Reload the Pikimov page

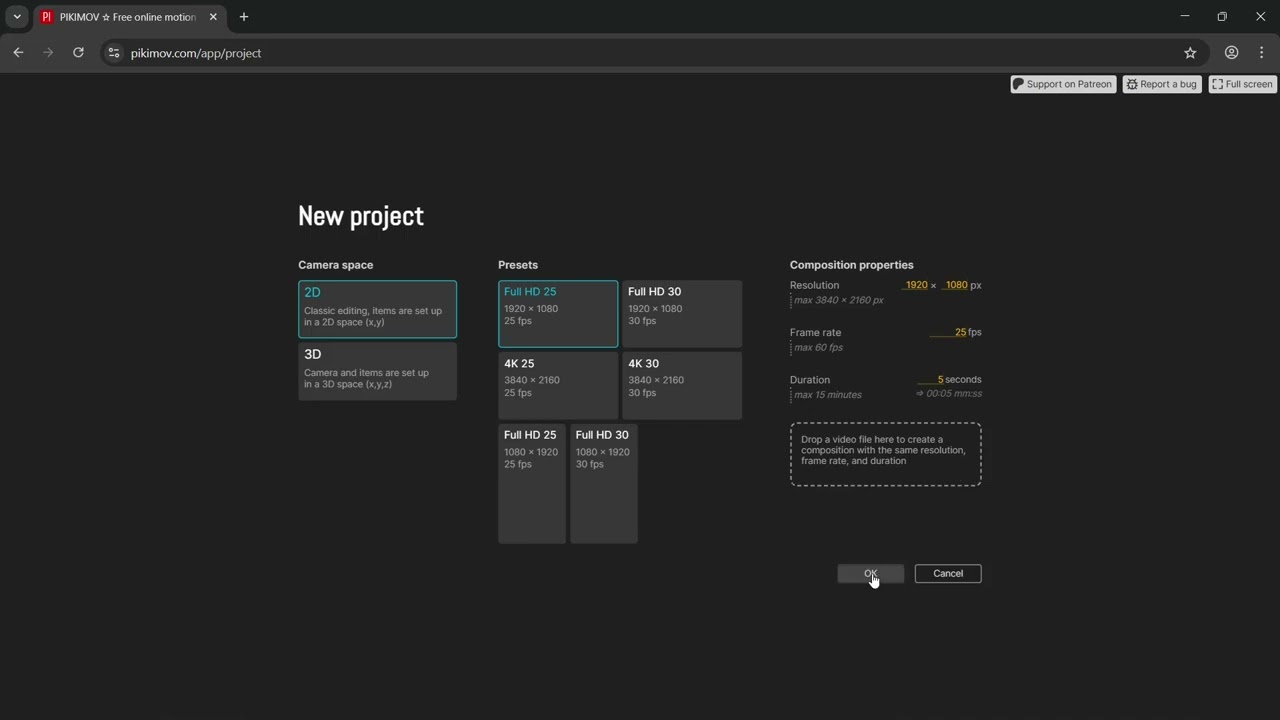pyautogui.click(x=78, y=53)
